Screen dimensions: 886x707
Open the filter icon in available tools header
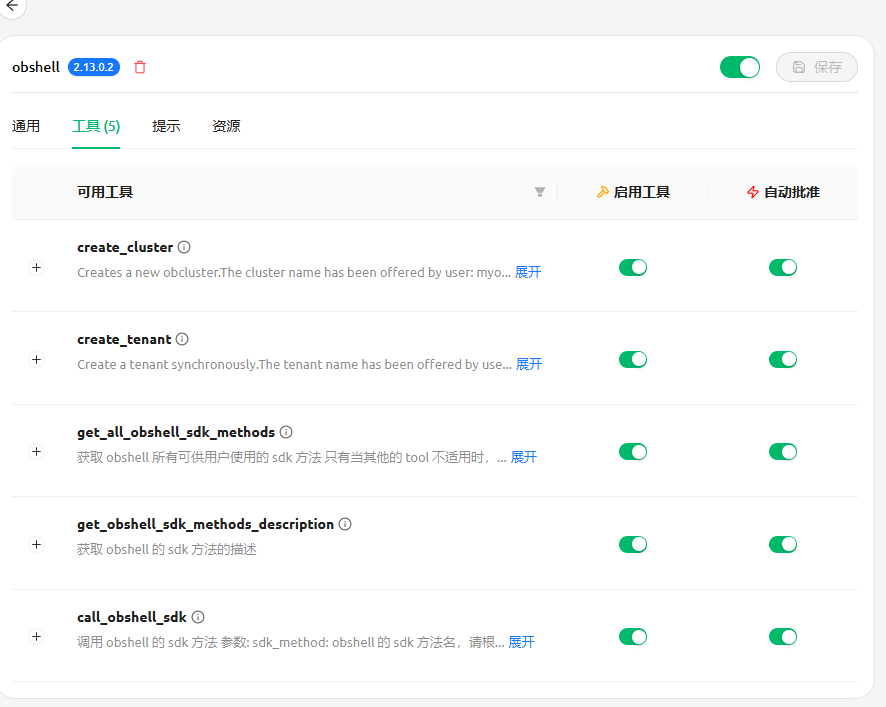click(540, 192)
